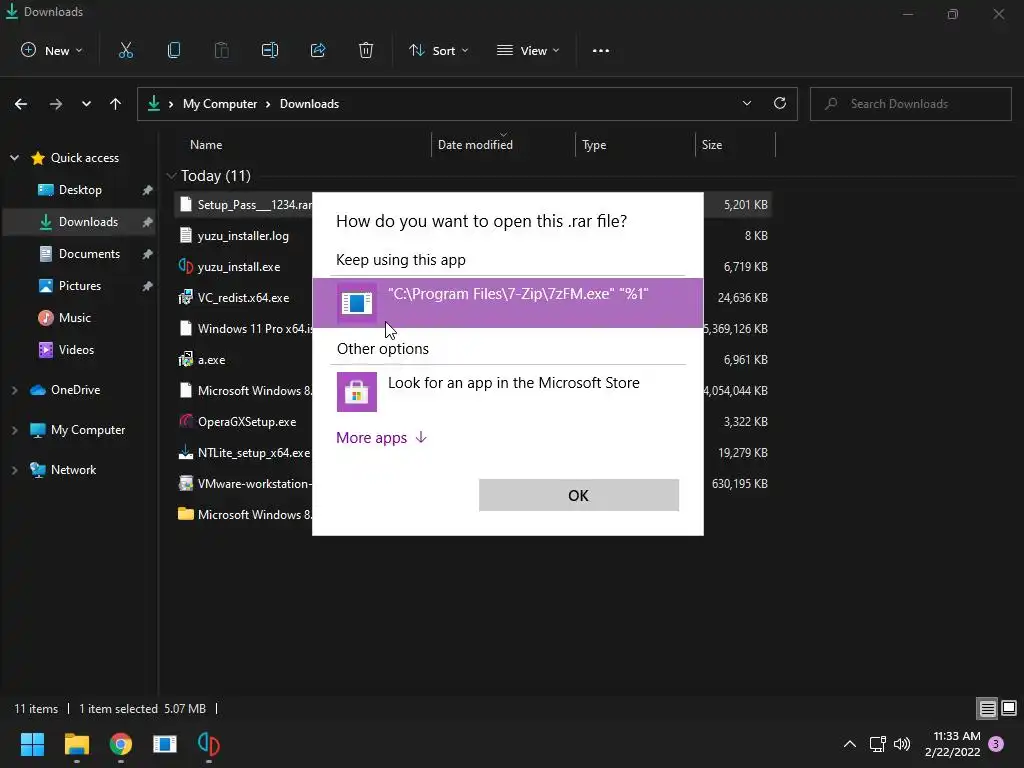
Task: Click OK in open-with dialog
Action: pyautogui.click(x=579, y=495)
